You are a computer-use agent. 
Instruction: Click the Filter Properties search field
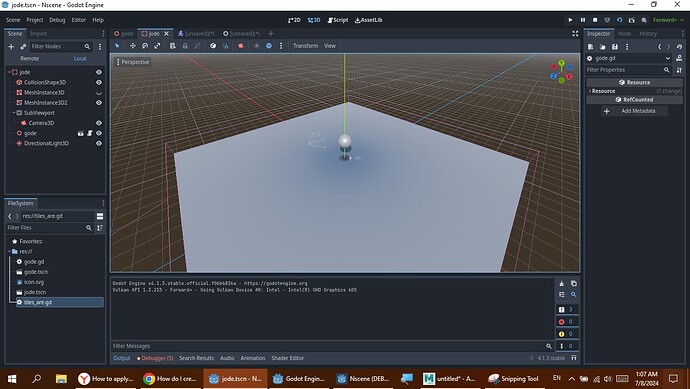[x=628, y=70]
